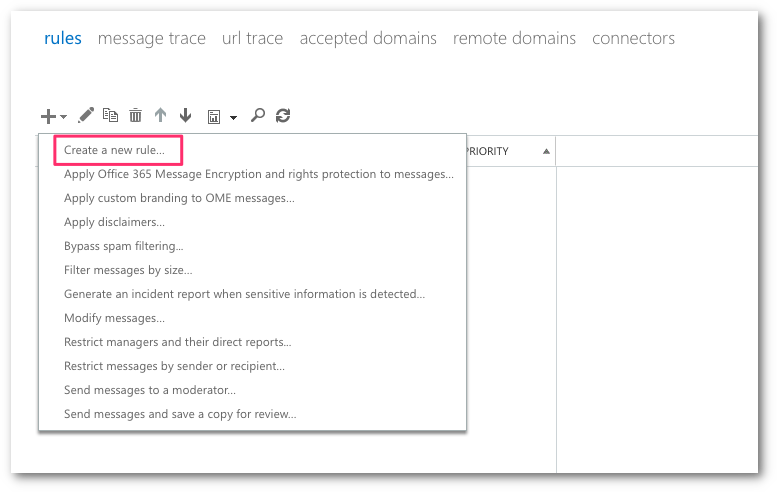The height and width of the screenshot is (492, 777).
Task: Click the trash delete rule icon
Action: [x=135, y=116]
